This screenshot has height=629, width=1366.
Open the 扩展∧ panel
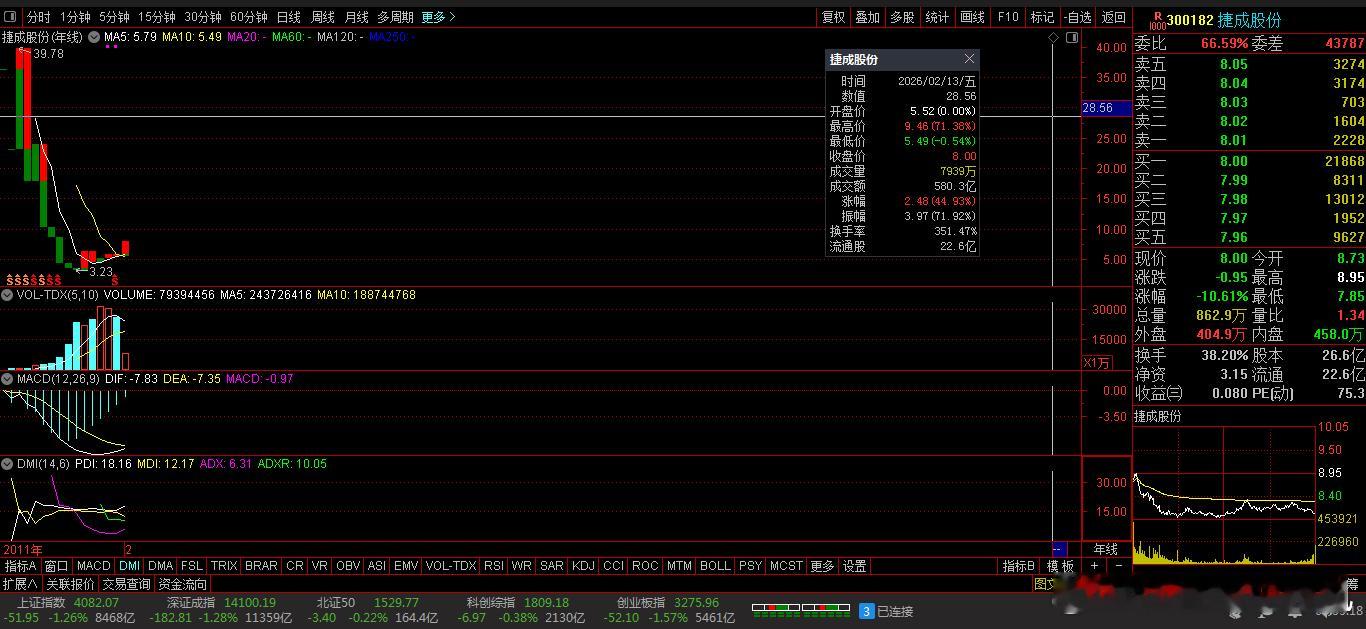20,584
